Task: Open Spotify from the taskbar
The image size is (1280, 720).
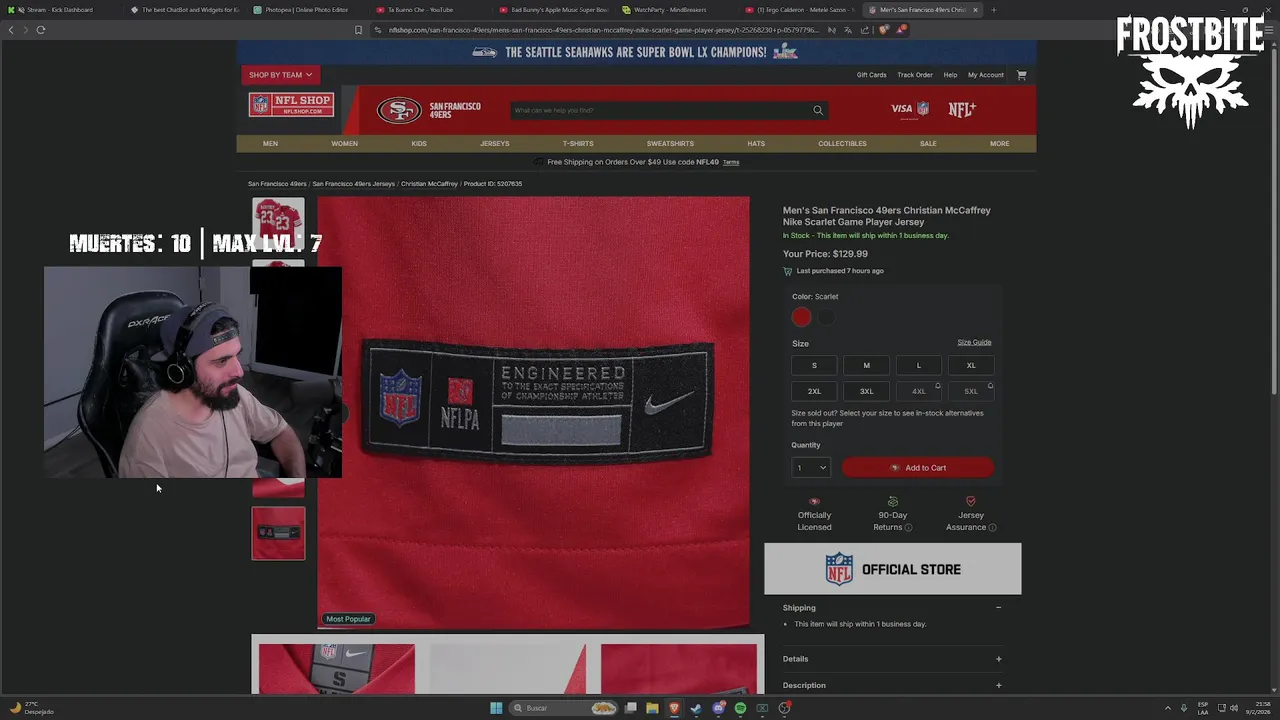Action: [x=740, y=708]
